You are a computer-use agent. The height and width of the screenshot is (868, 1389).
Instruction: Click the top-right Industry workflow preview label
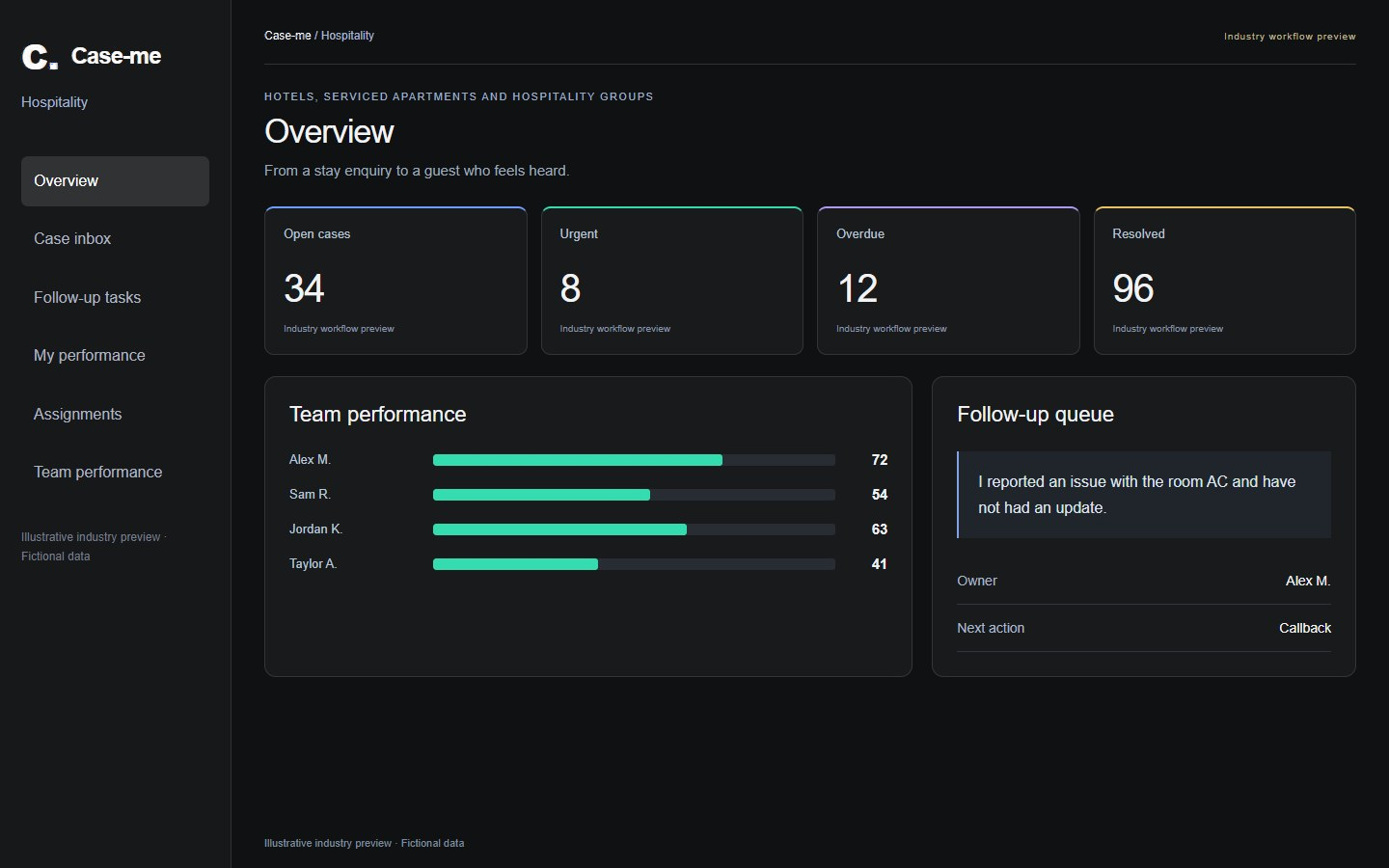pos(1290,37)
